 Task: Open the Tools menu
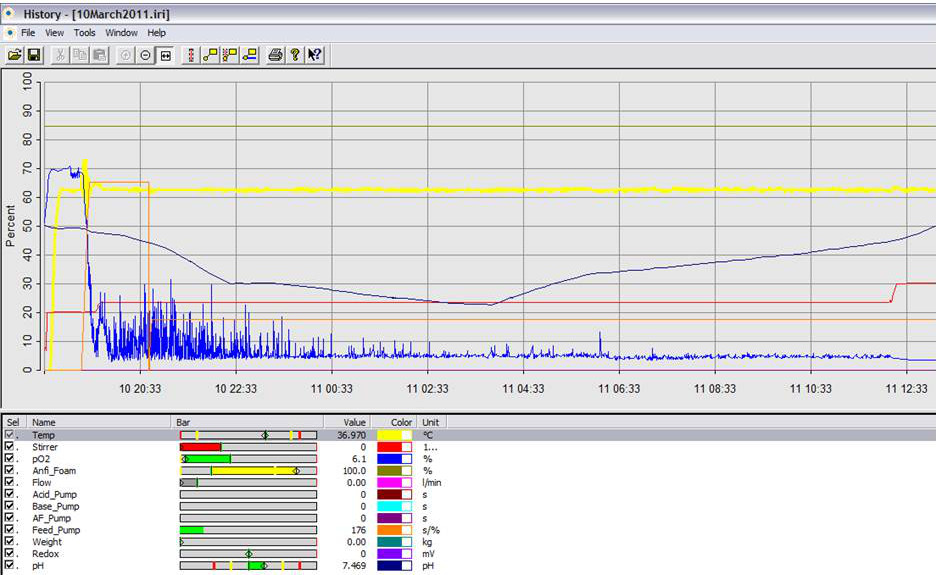click(x=84, y=33)
